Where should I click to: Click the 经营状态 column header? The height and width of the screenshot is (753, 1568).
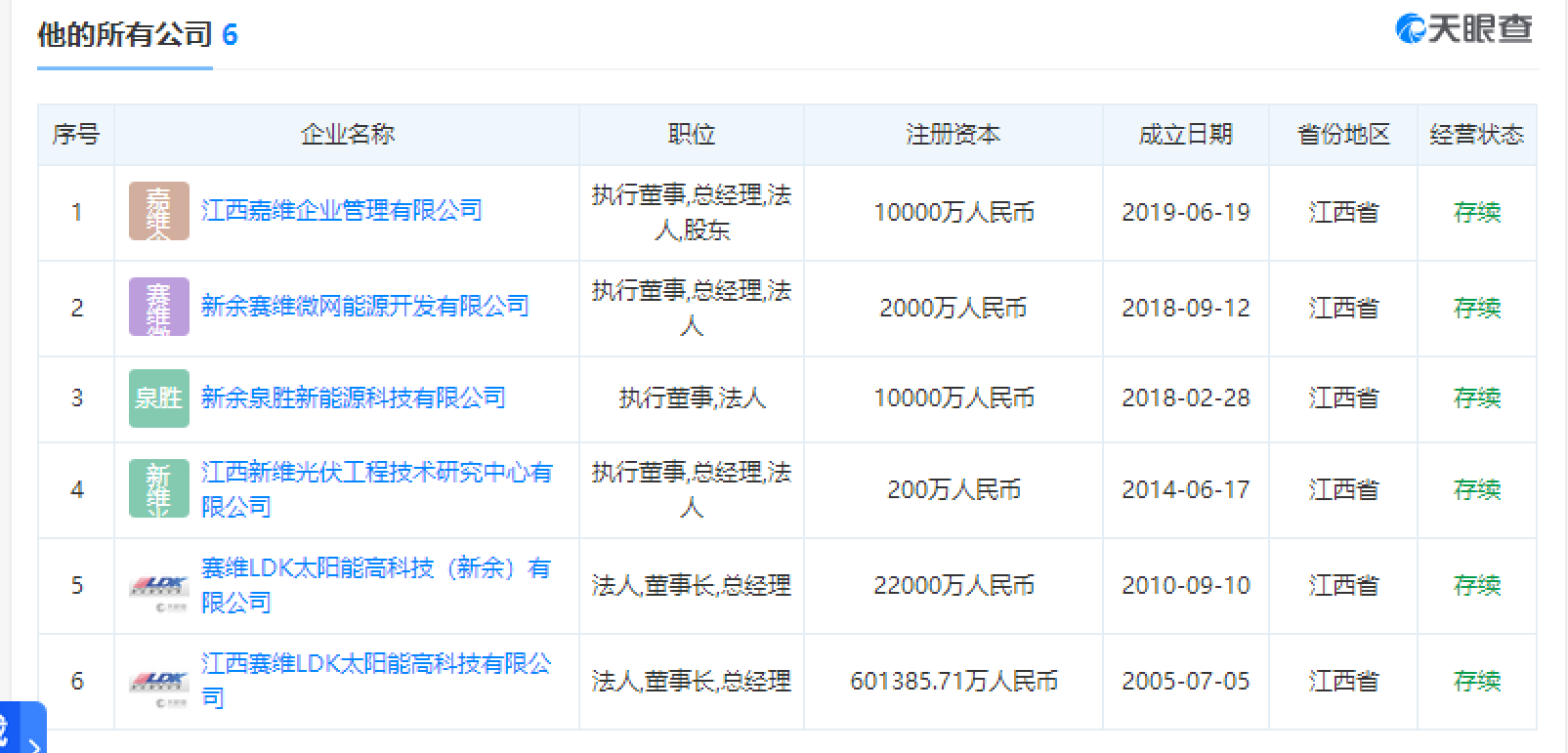[1475, 135]
